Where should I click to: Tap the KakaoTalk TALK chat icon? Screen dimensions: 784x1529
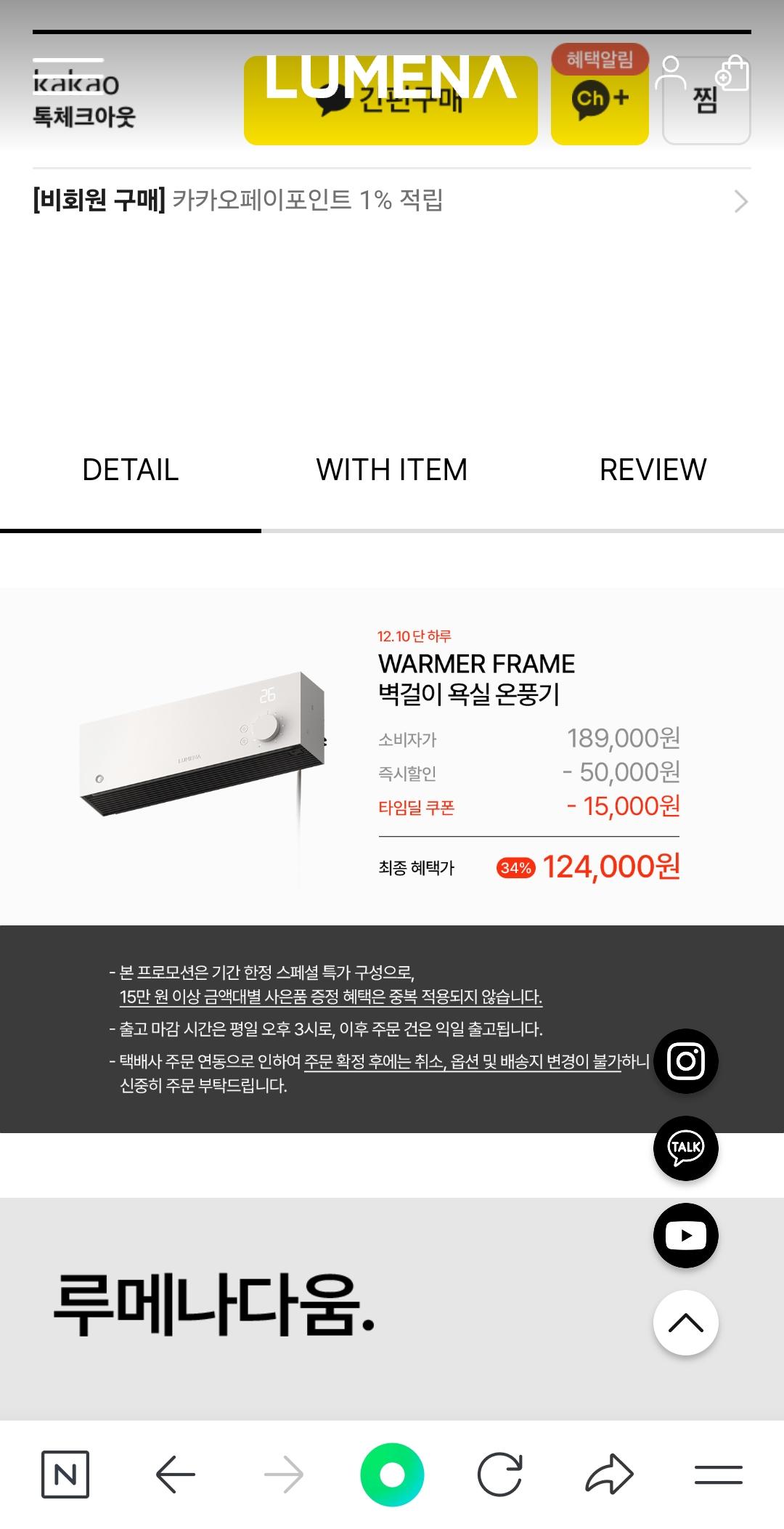pyautogui.click(x=686, y=1148)
